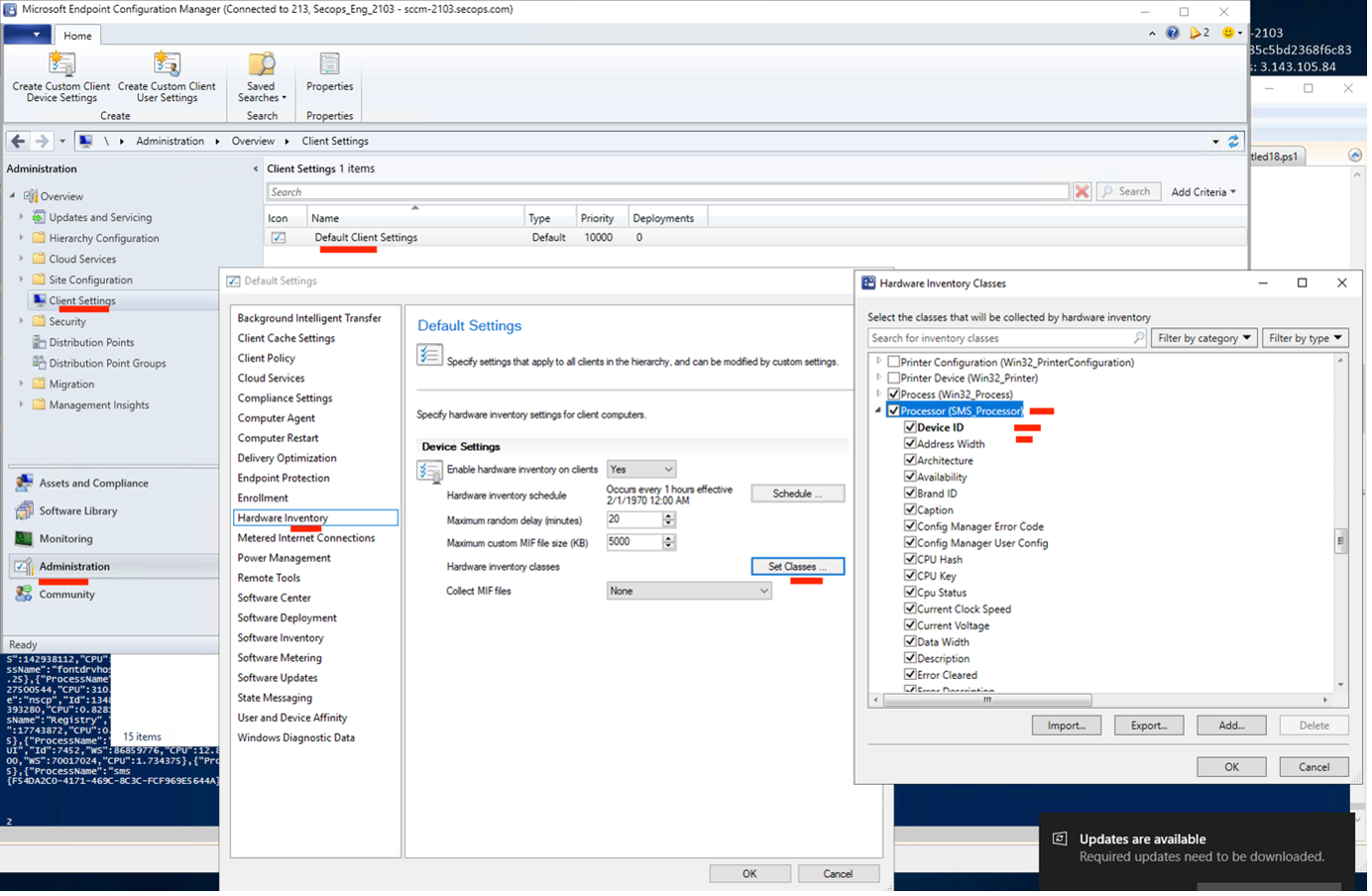Select Client Policy settings category
The height and width of the screenshot is (896, 1372).
click(267, 359)
